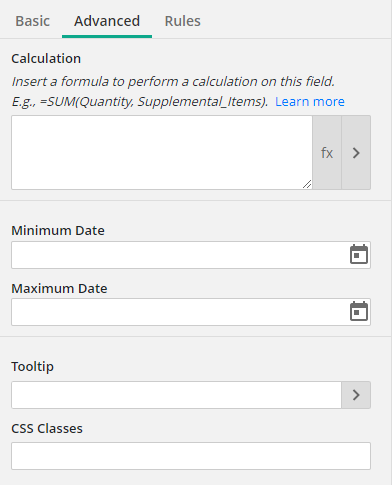The width and height of the screenshot is (392, 485).
Task: Open the Minimum Date calendar picker
Action: pyautogui.click(x=359, y=255)
